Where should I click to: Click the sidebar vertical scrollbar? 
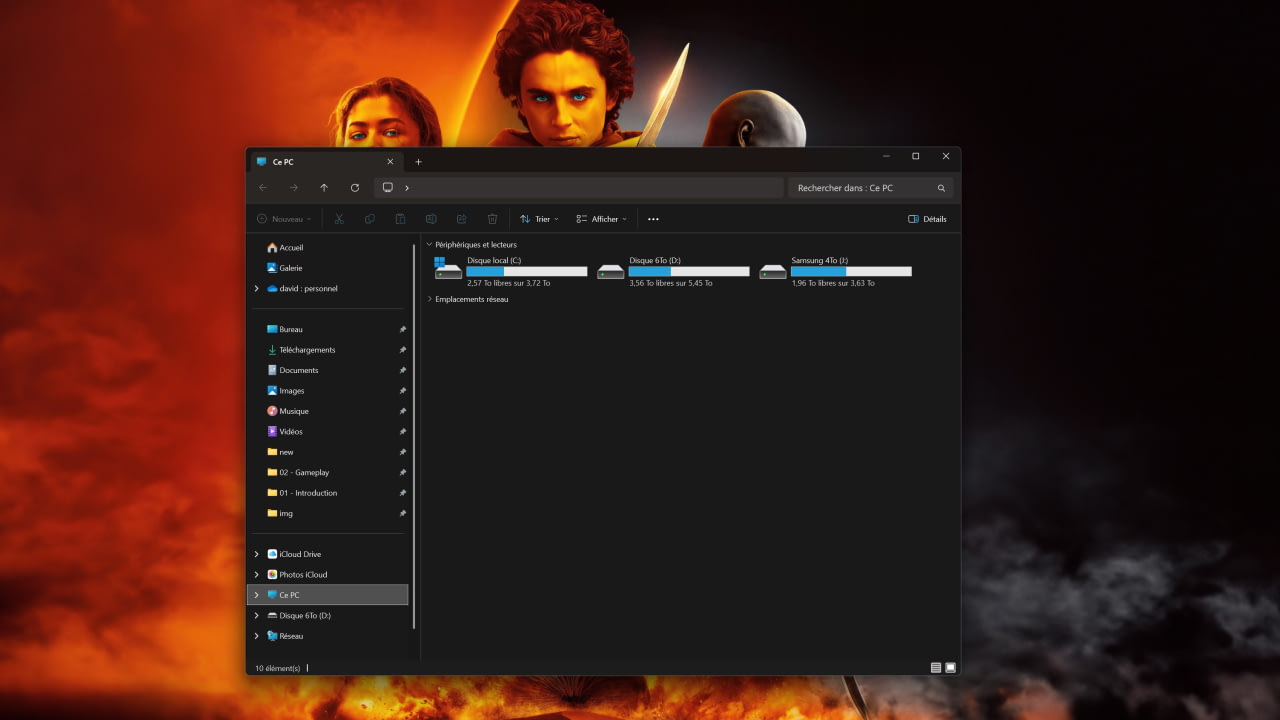point(414,435)
